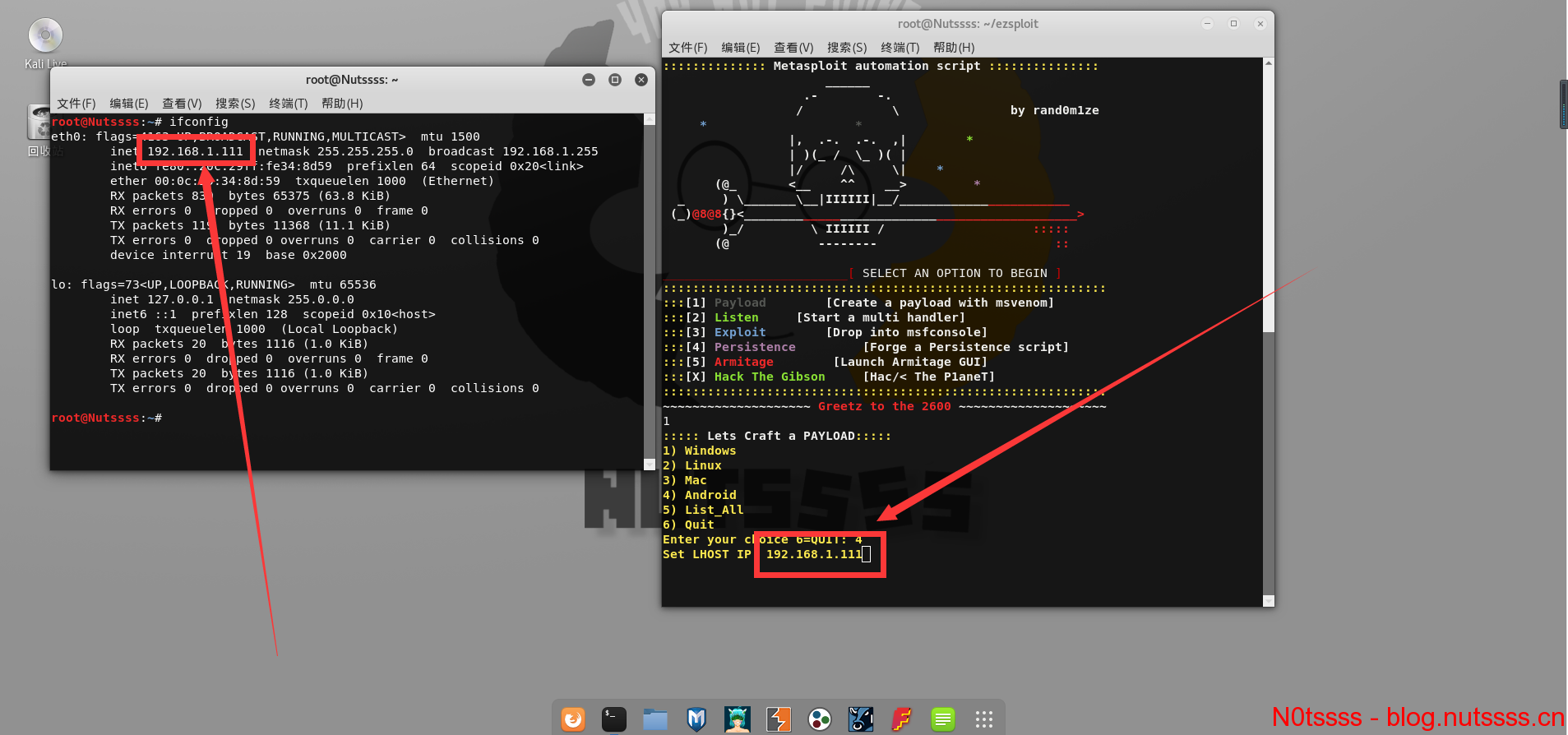Click the '[5] Armitage' option line
The width and height of the screenshot is (1568, 735).
click(x=825, y=362)
